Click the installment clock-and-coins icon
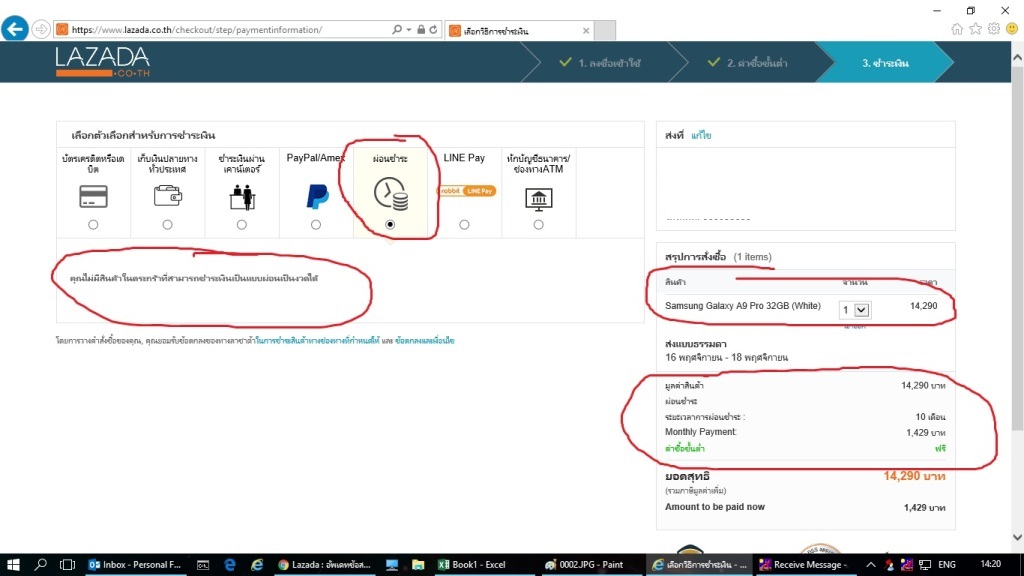 pos(391,194)
